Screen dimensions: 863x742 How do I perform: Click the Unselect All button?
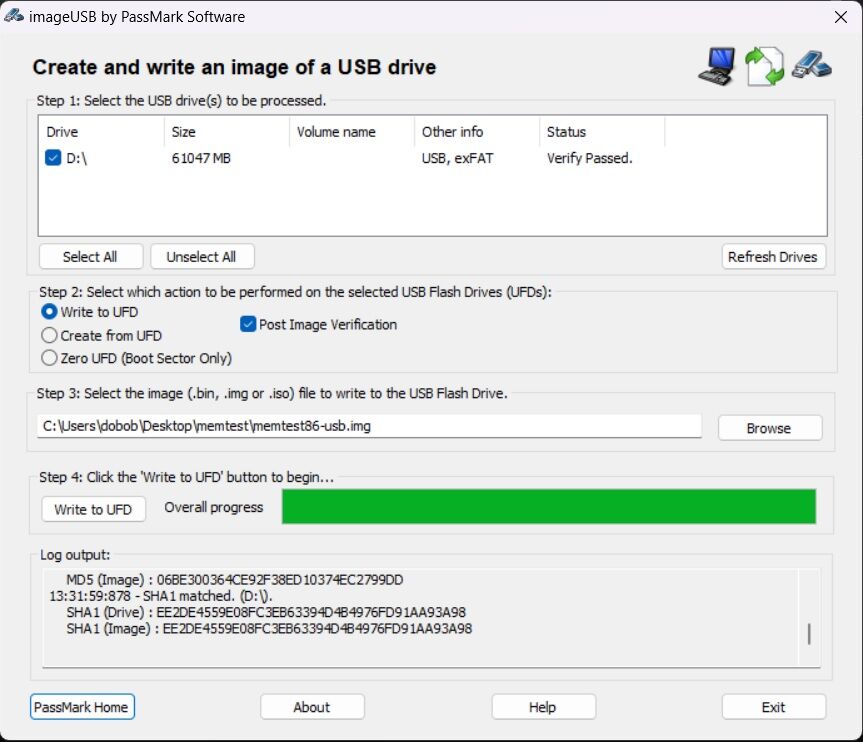(x=202, y=257)
